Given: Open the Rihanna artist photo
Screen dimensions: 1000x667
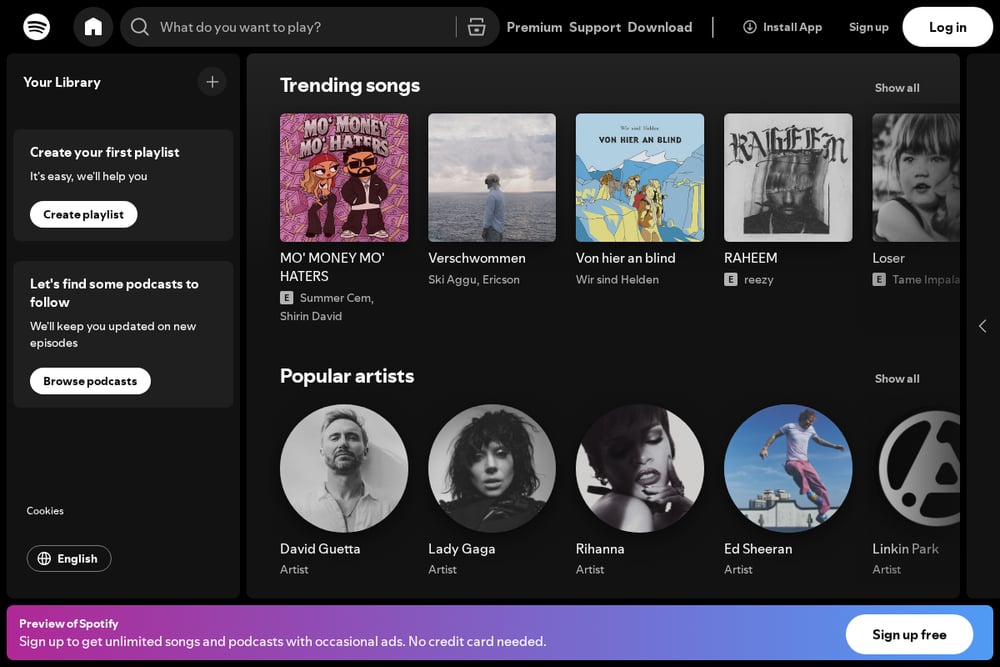Looking at the screenshot, I should coord(640,468).
